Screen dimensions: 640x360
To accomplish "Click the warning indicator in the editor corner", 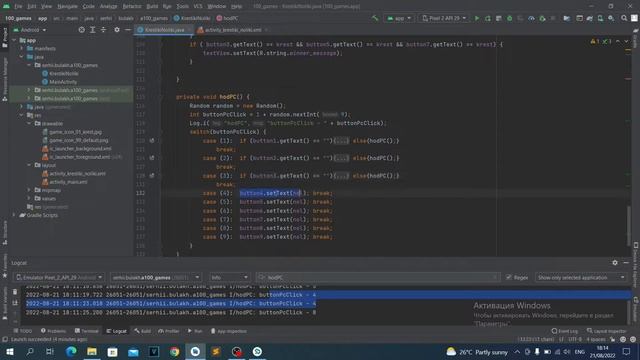I will coord(595,41).
